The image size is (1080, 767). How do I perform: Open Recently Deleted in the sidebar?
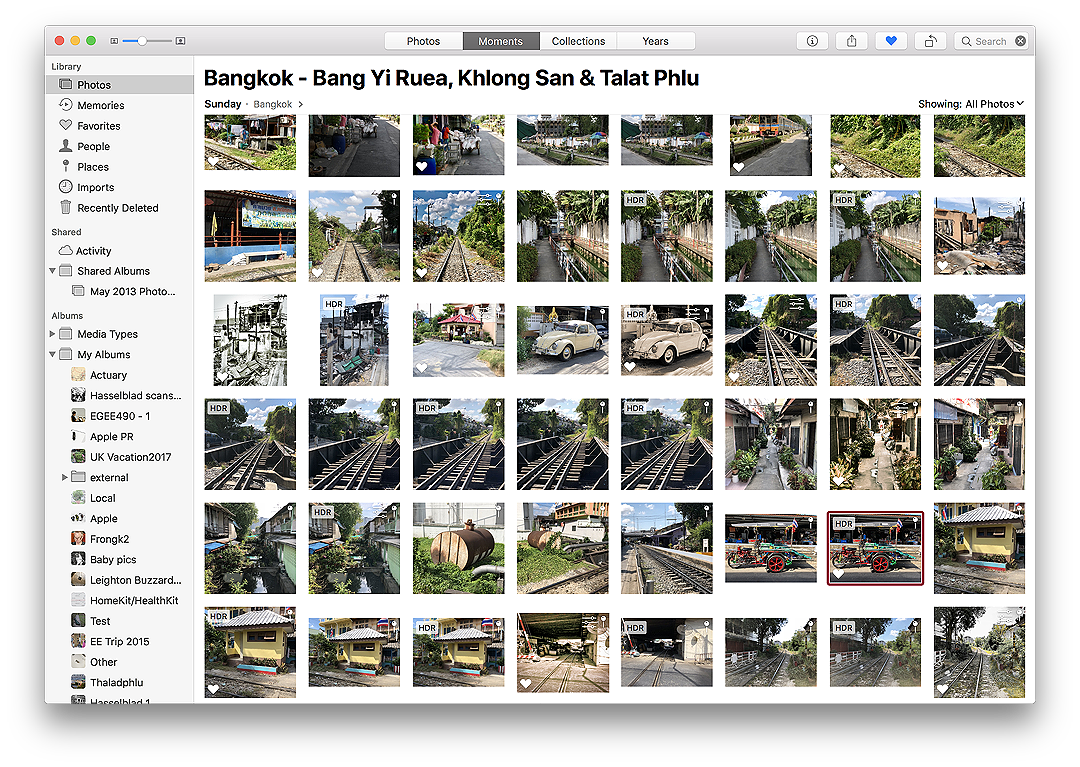click(x=120, y=208)
